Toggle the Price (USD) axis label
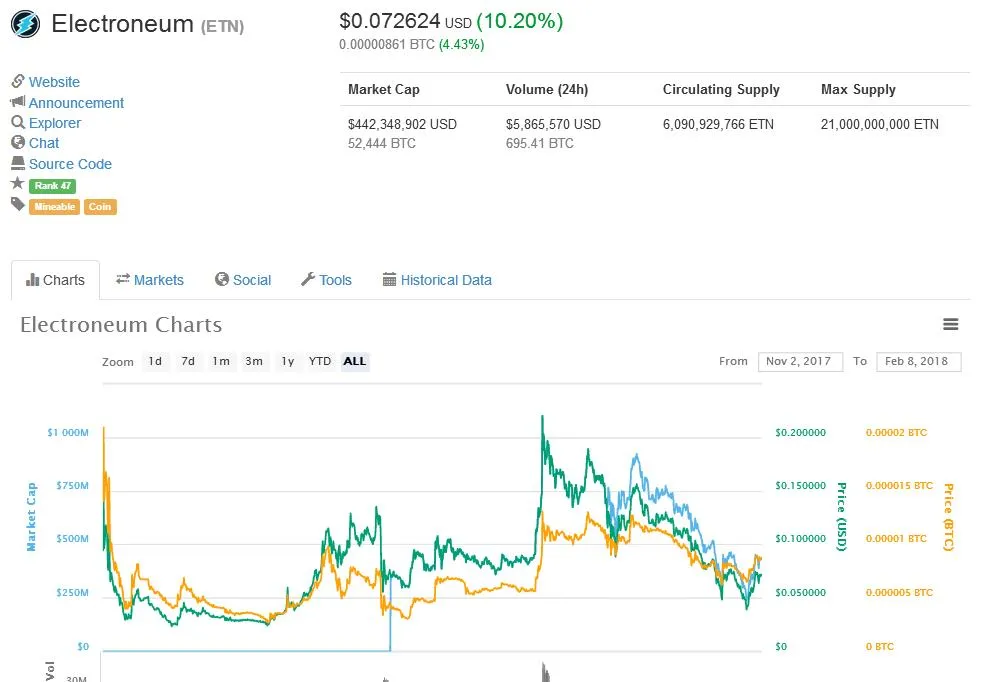This screenshot has height=682, width=995. [841, 516]
